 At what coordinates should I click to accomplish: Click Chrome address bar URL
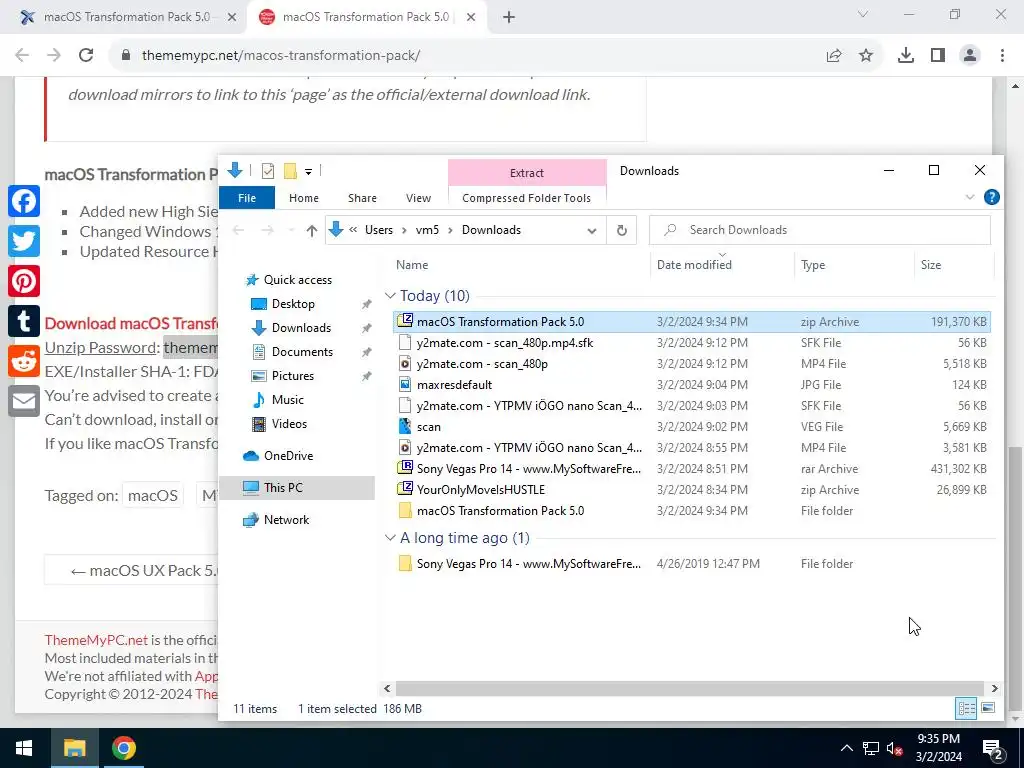tap(281, 56)
